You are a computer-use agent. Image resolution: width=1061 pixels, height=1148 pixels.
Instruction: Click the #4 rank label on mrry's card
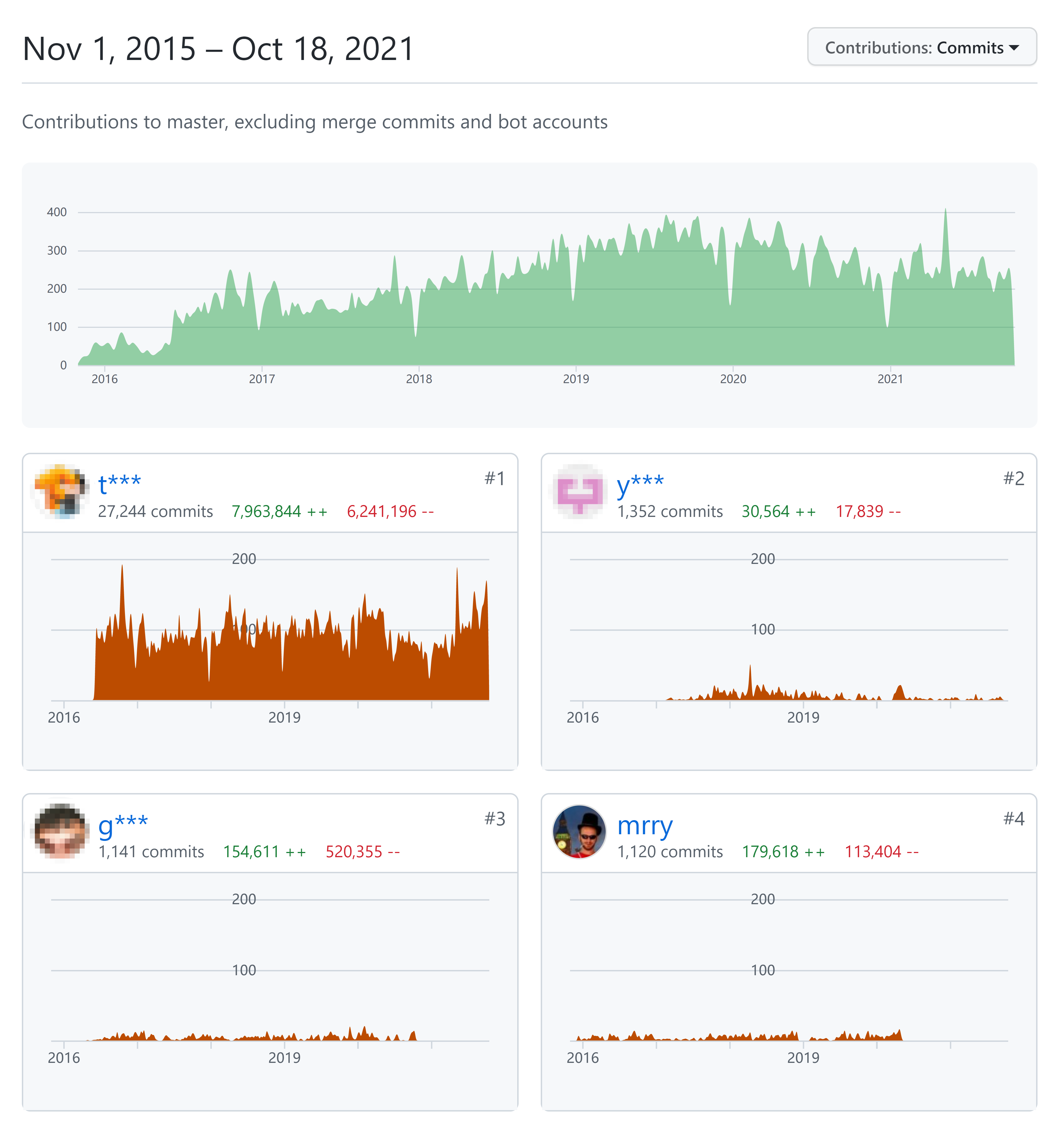point(1013,819)
